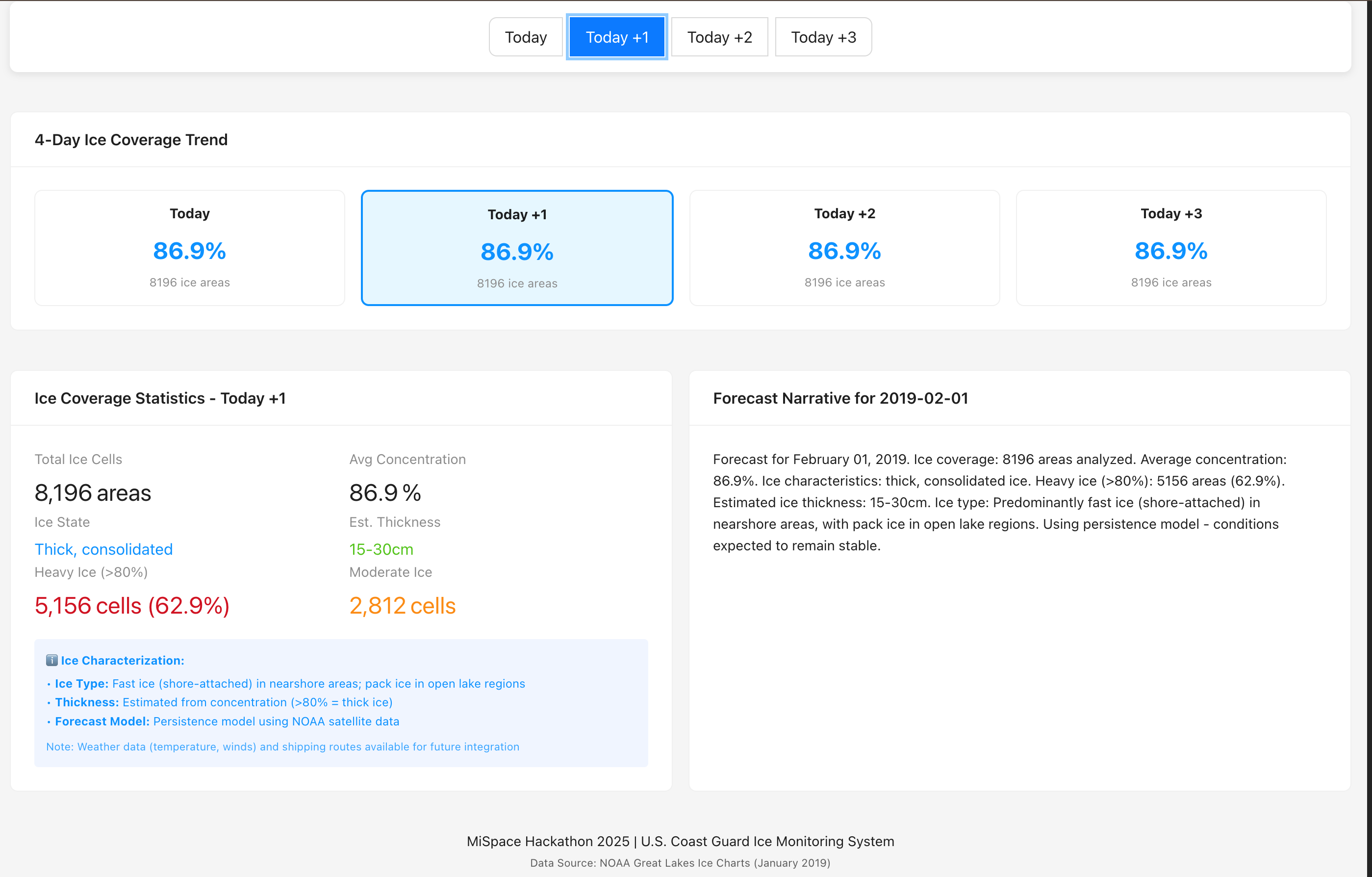Click the 15-30cm thickness value
Image resolution: width=1372 pixels, height=877 pixels.
pyautogui.click(x=381, y=549)
